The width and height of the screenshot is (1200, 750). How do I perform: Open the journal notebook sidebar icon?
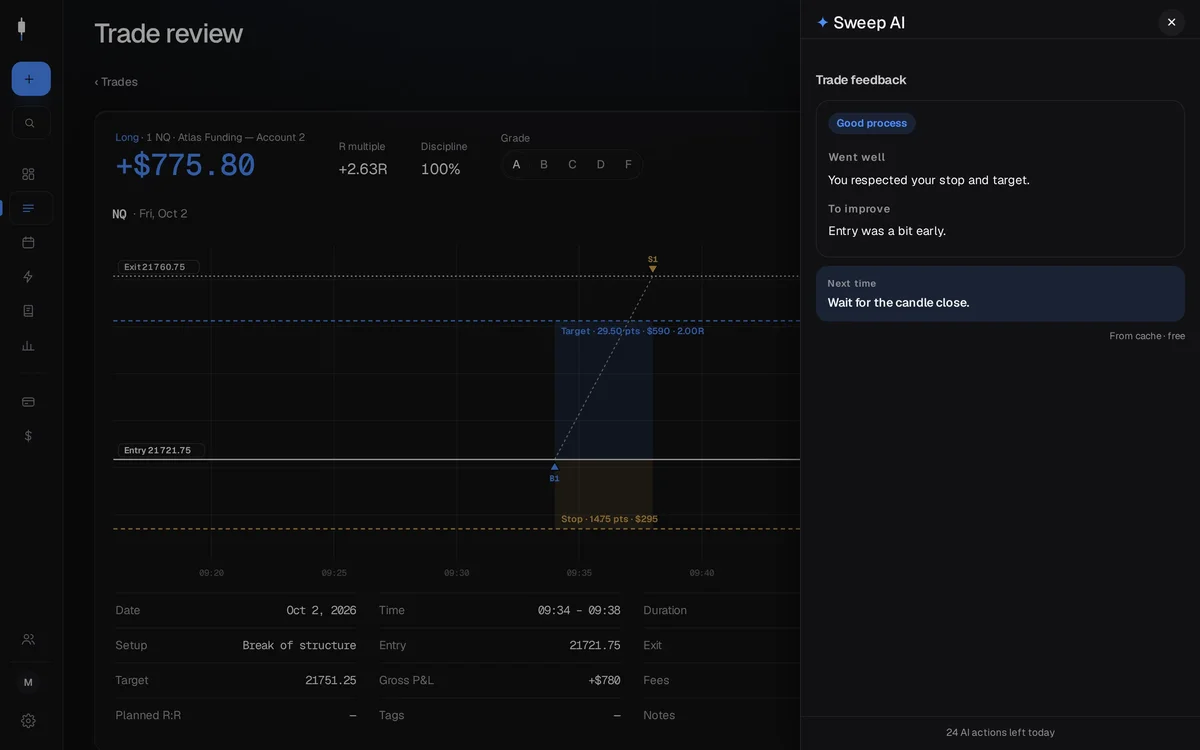[x=28, y=311]
